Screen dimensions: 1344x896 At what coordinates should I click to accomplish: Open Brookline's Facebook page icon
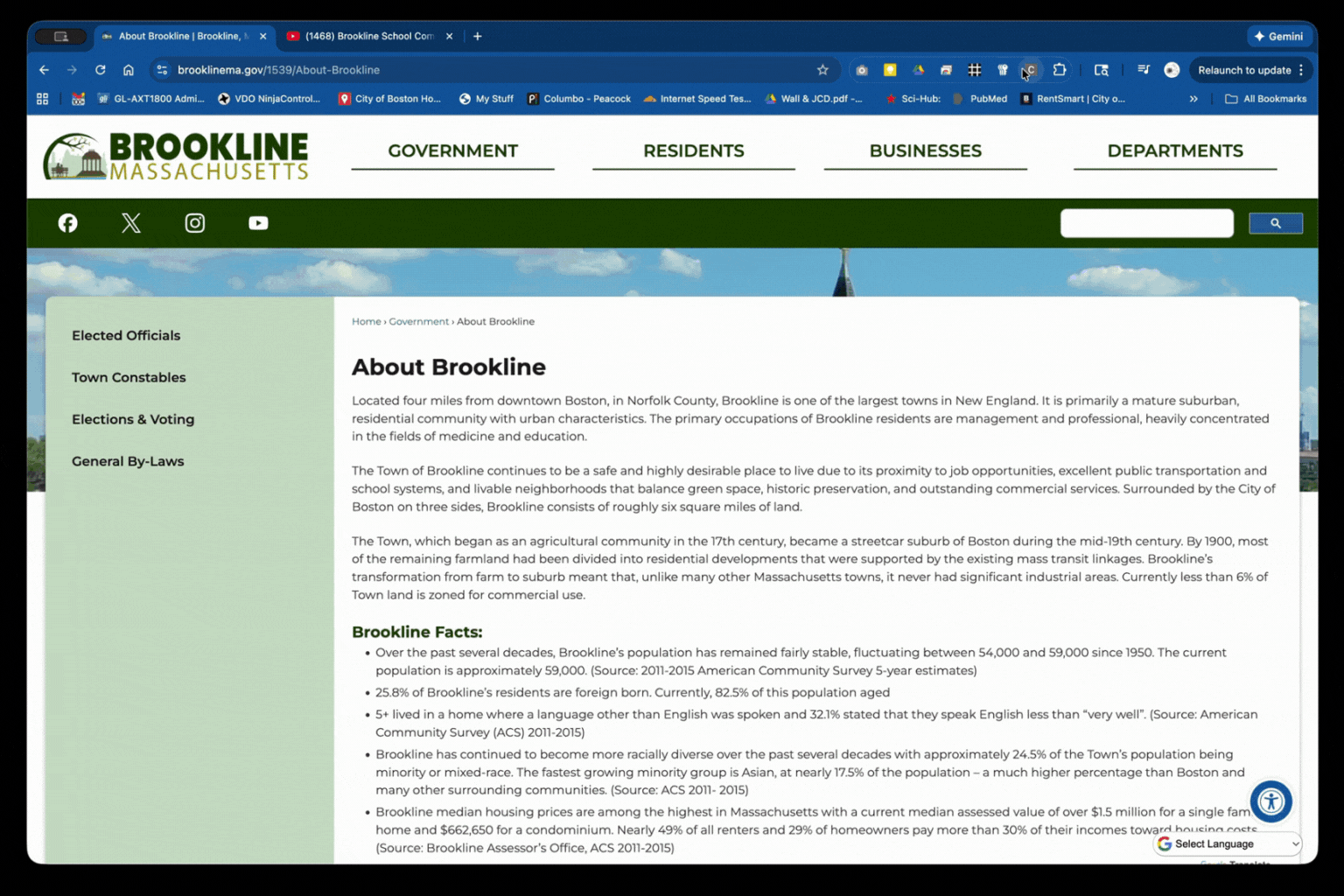coord(67,223)
